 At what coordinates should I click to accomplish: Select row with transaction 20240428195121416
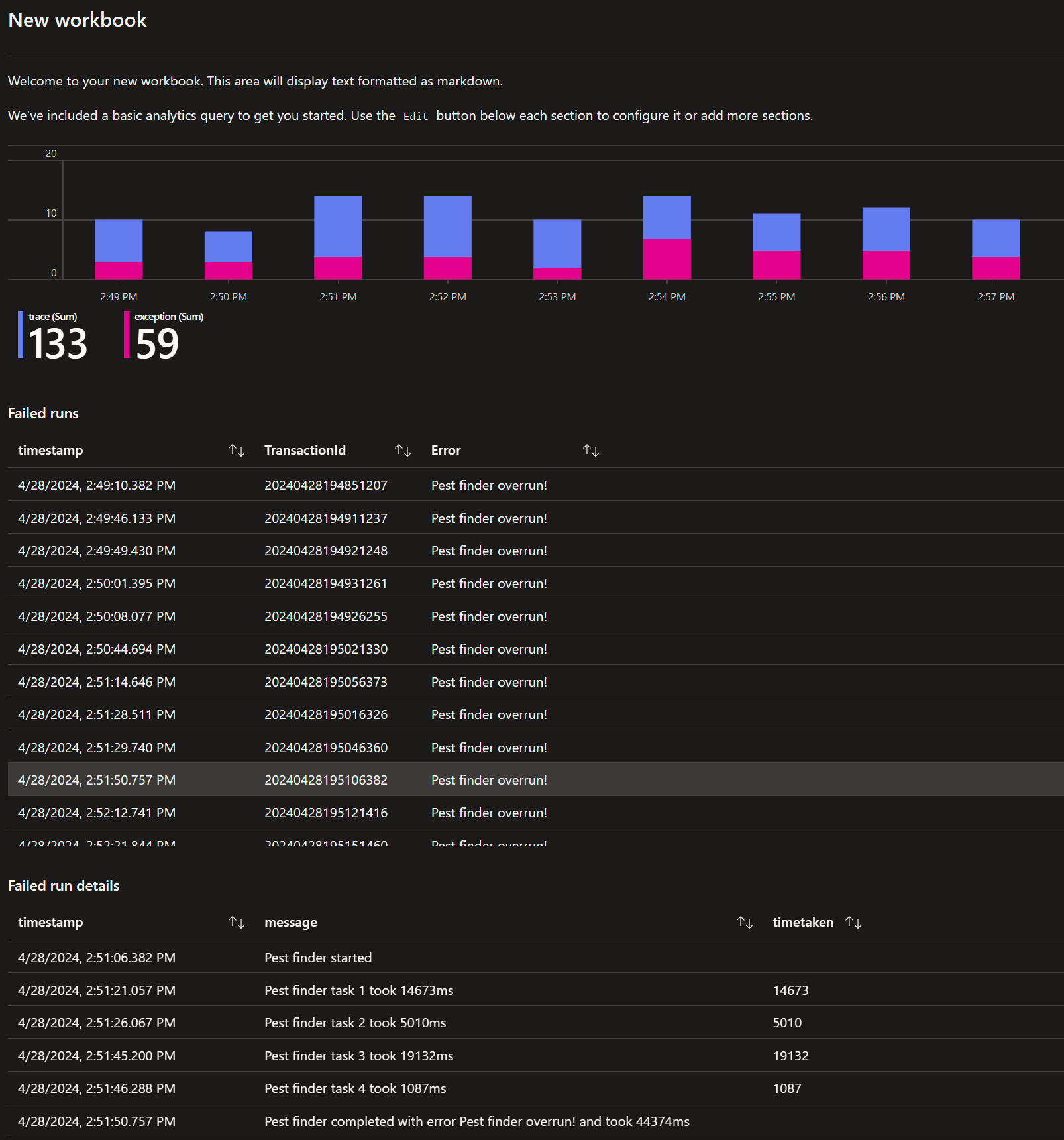pos(536,813)
